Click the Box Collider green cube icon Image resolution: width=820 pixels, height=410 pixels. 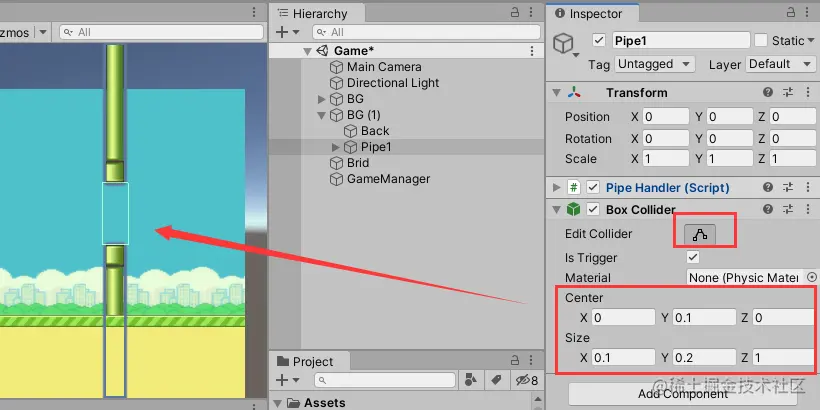pos(574,209)
